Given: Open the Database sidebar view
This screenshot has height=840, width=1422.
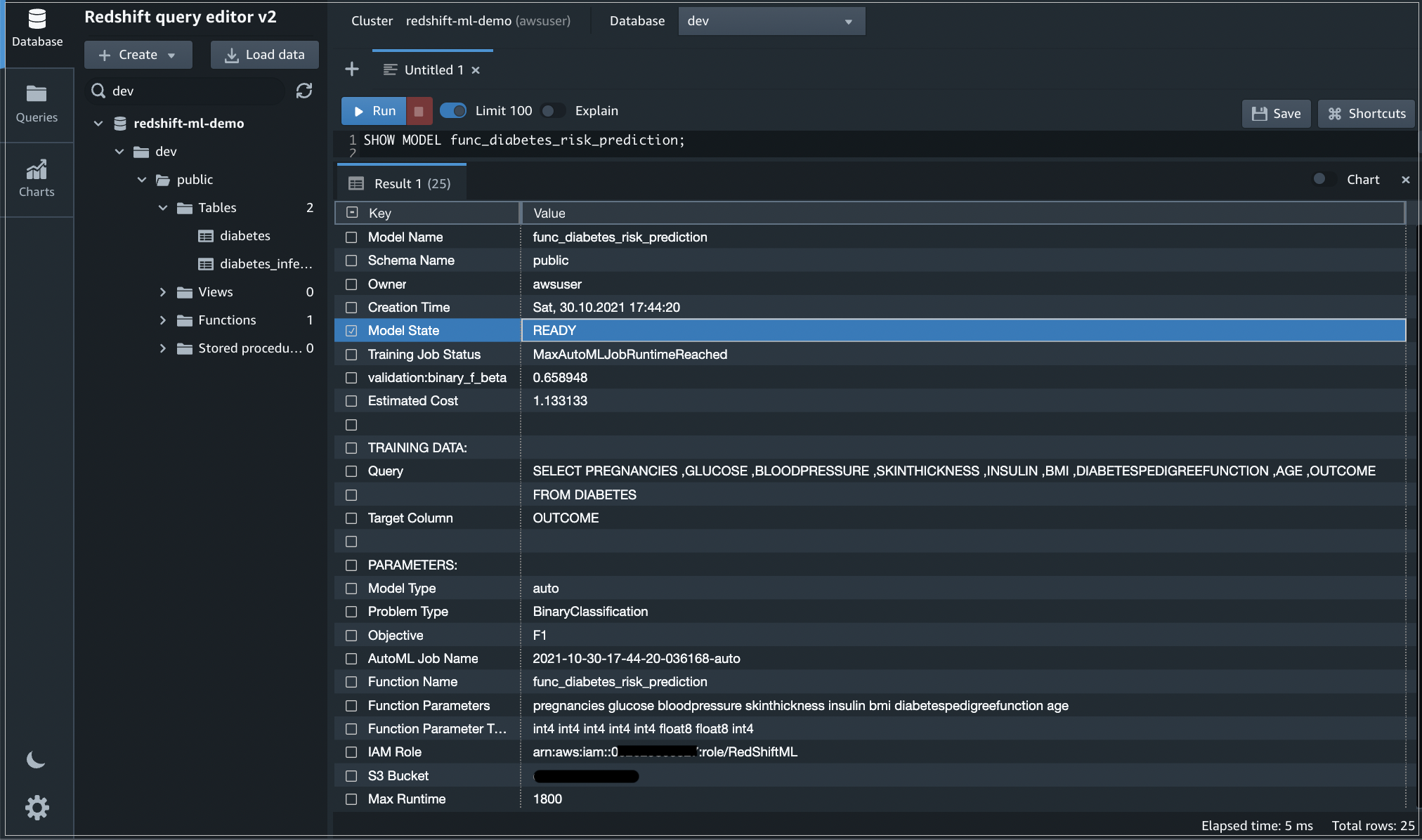Looking at the screenshot, I should pos(37,28).
